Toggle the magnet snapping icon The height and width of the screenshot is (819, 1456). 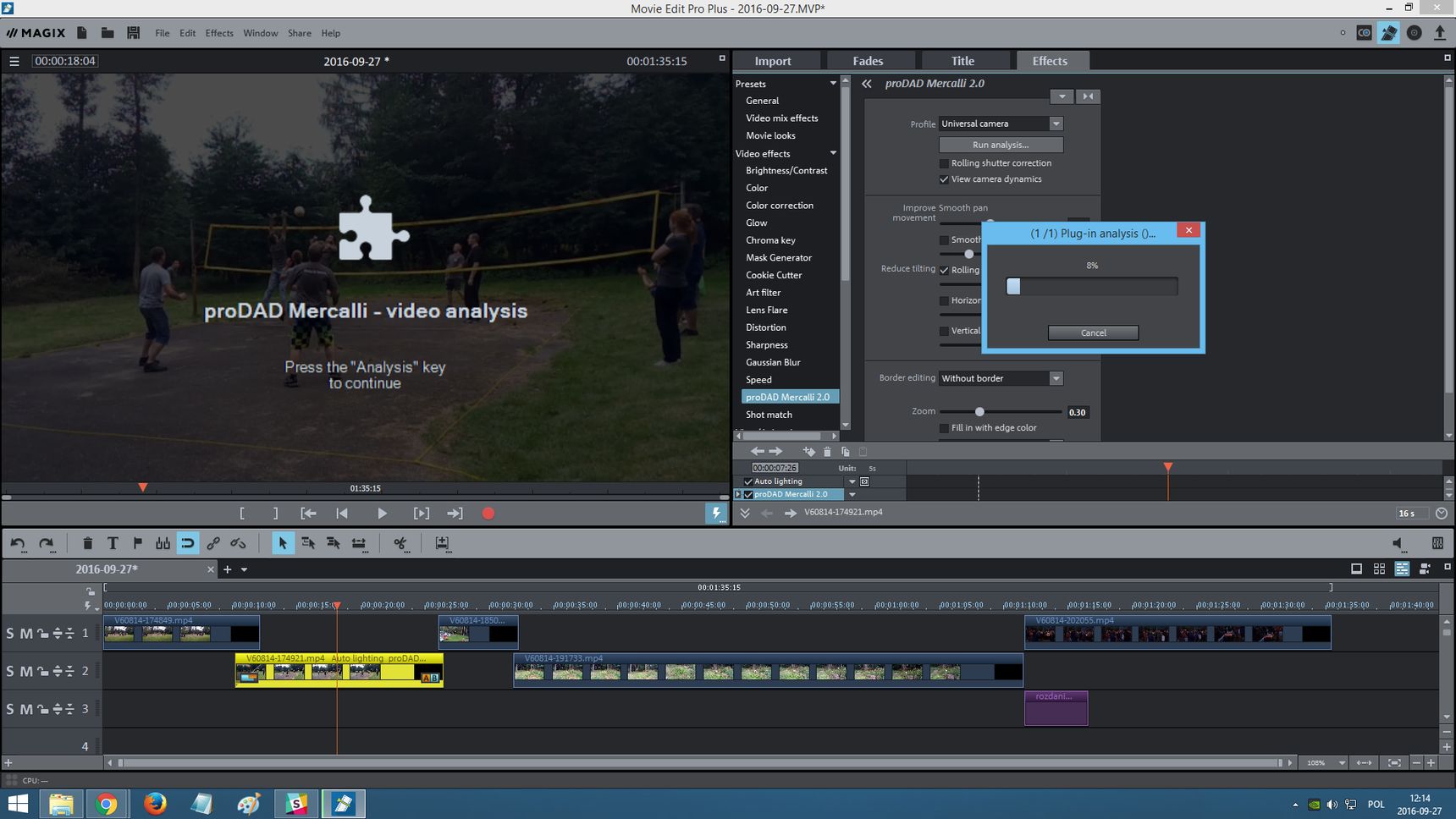(x=188, y=543)
